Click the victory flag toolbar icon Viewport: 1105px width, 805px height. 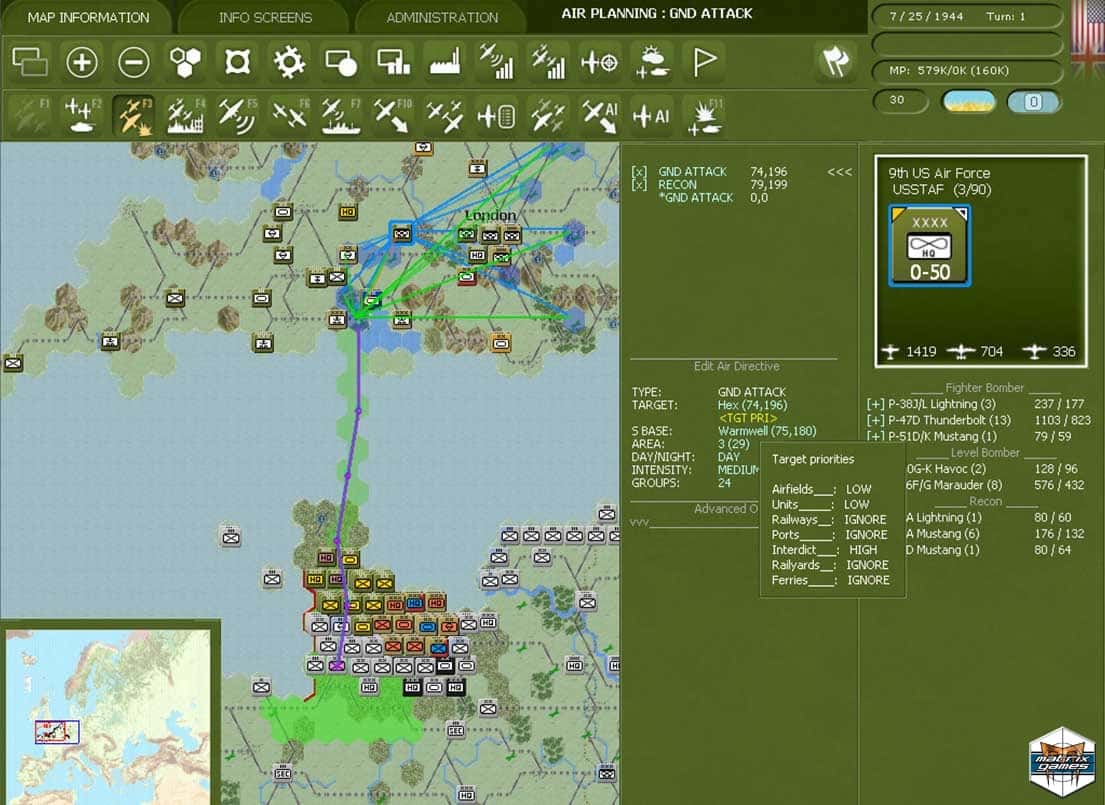click(x=703, y=62)
